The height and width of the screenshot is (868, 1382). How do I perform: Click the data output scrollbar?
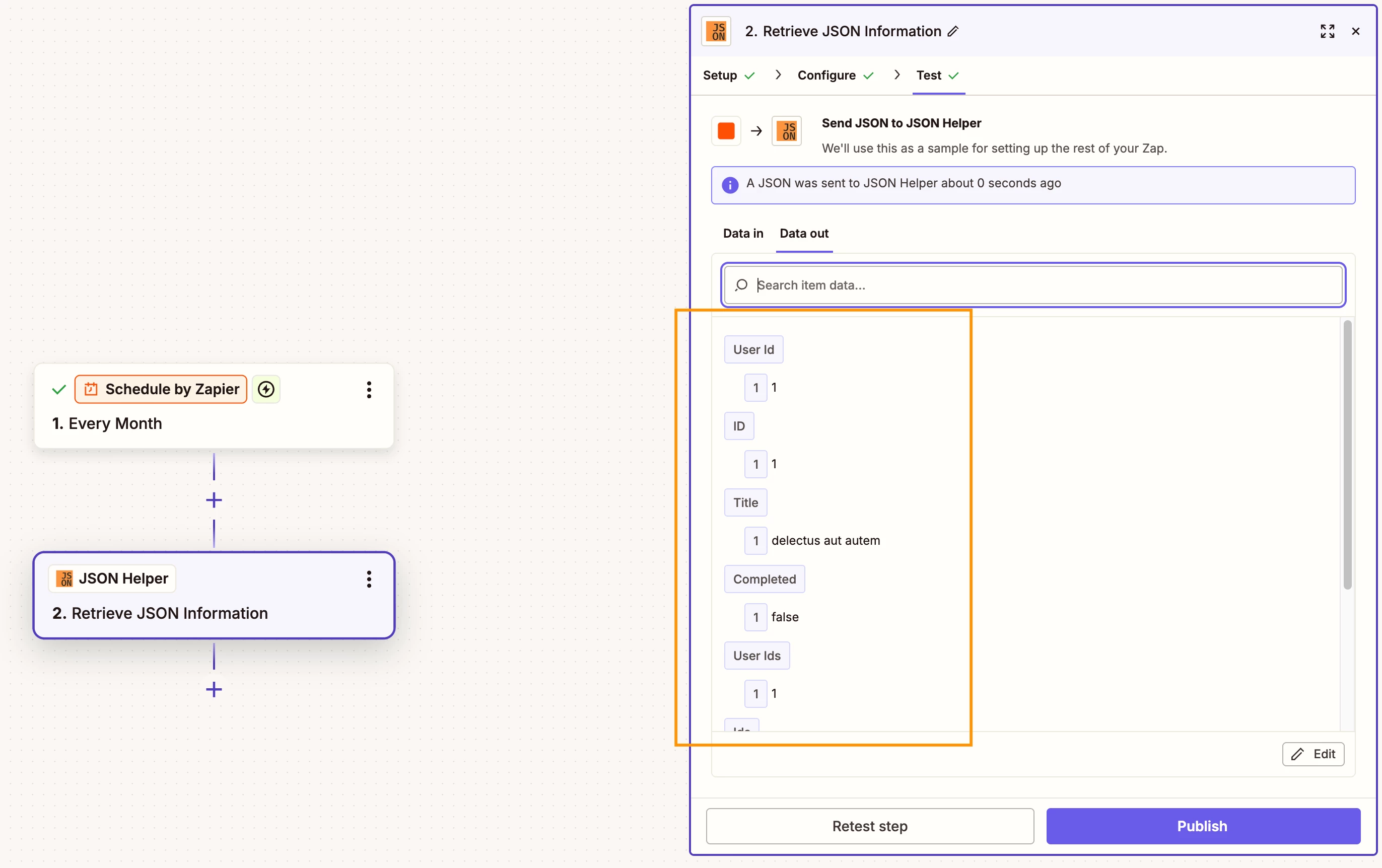point(1347,454)
